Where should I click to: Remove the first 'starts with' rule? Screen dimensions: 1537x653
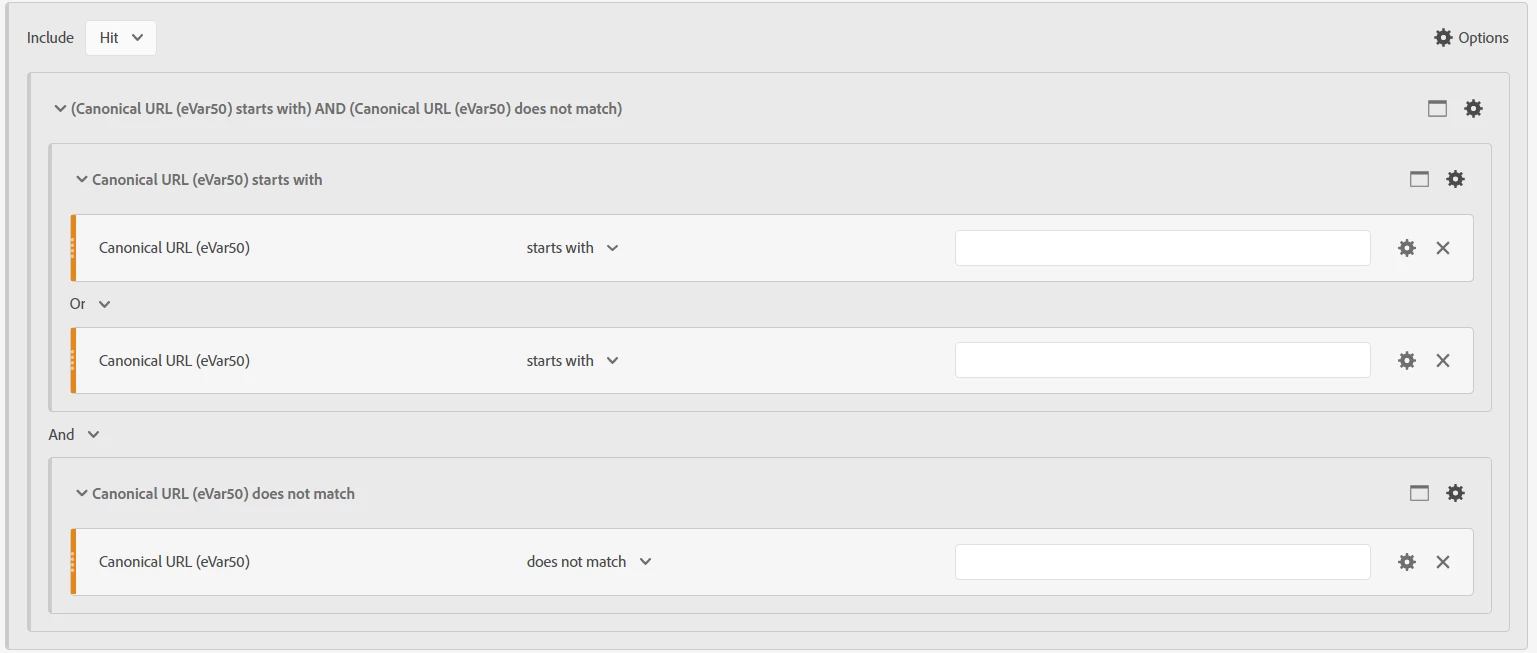[x=1443, y=248]
